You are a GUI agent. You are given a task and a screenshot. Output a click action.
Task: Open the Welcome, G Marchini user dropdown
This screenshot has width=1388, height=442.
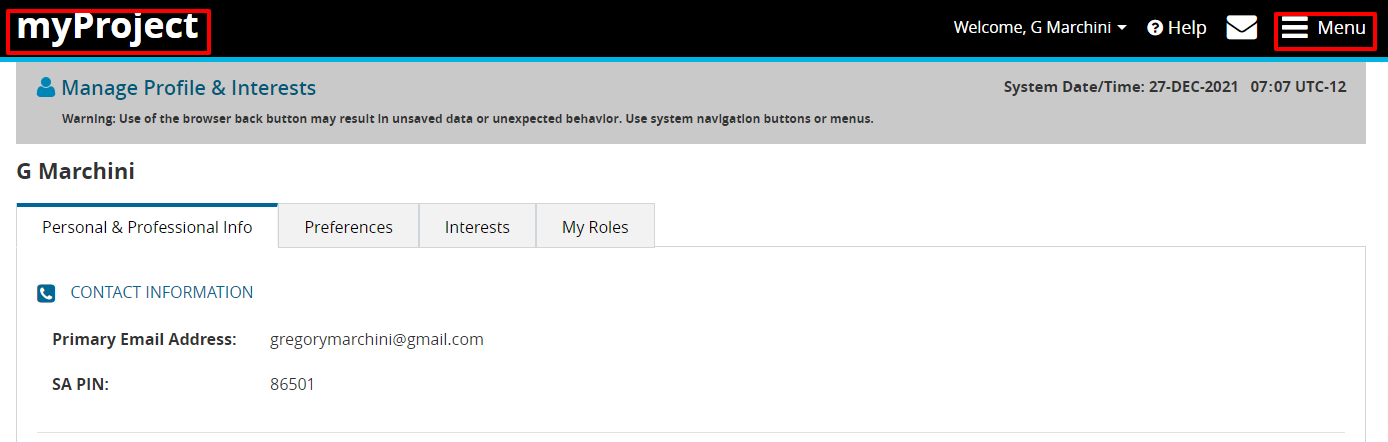tap(1032, 28)
